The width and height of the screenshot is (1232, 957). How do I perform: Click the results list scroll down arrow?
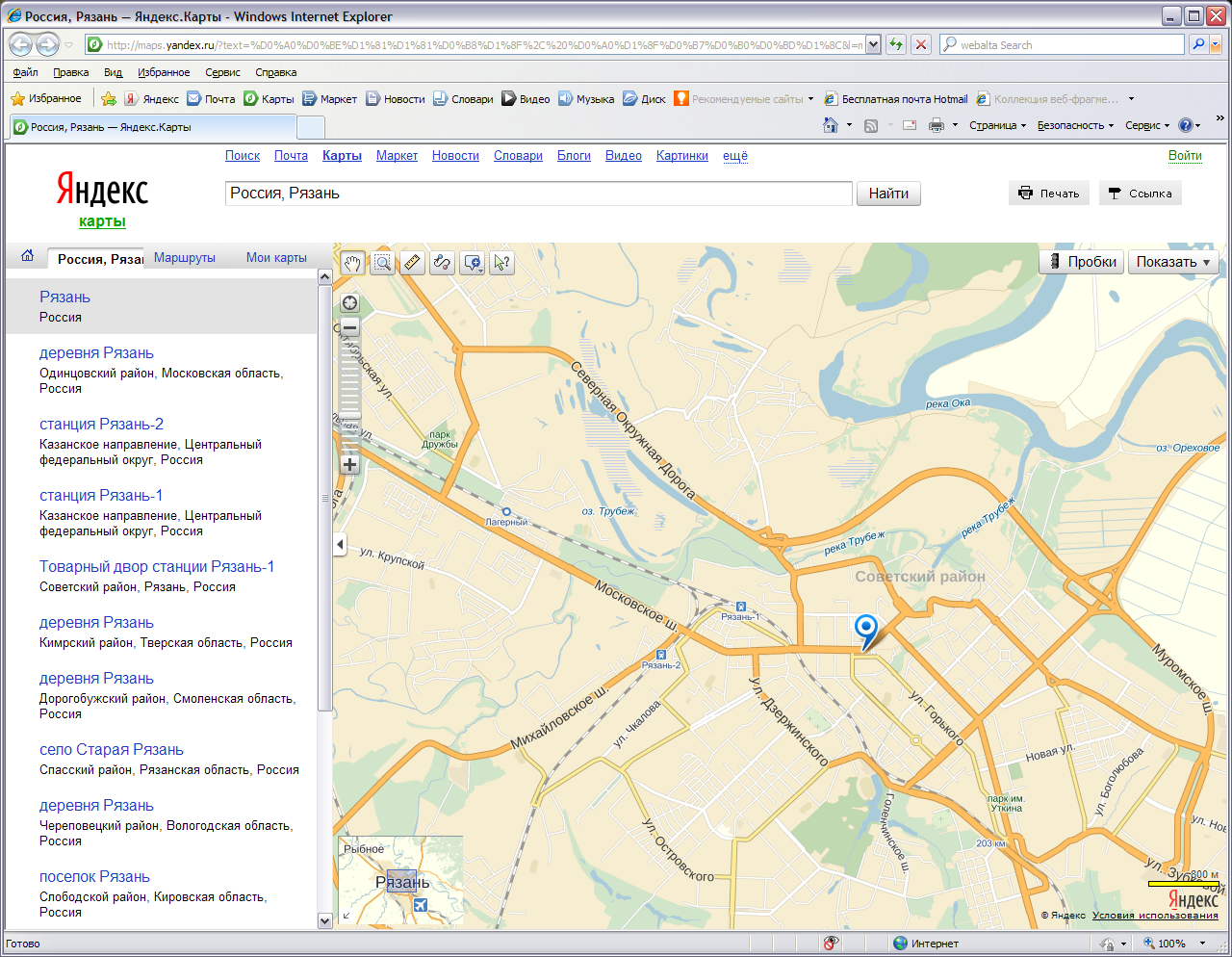pyautogui.click(x=324, y=920)
